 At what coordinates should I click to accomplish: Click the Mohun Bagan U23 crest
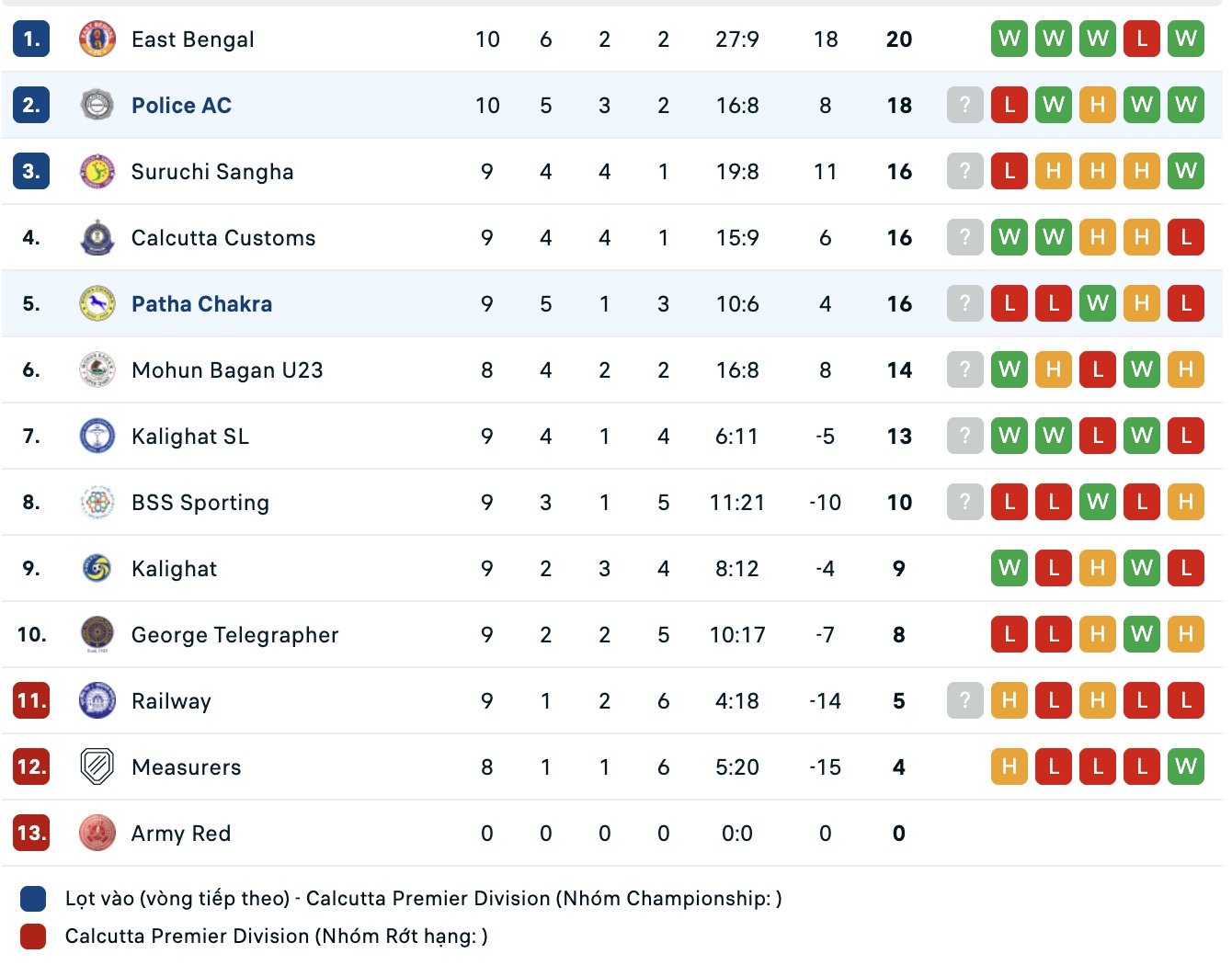pyautogui.click(x=97, y=370)
